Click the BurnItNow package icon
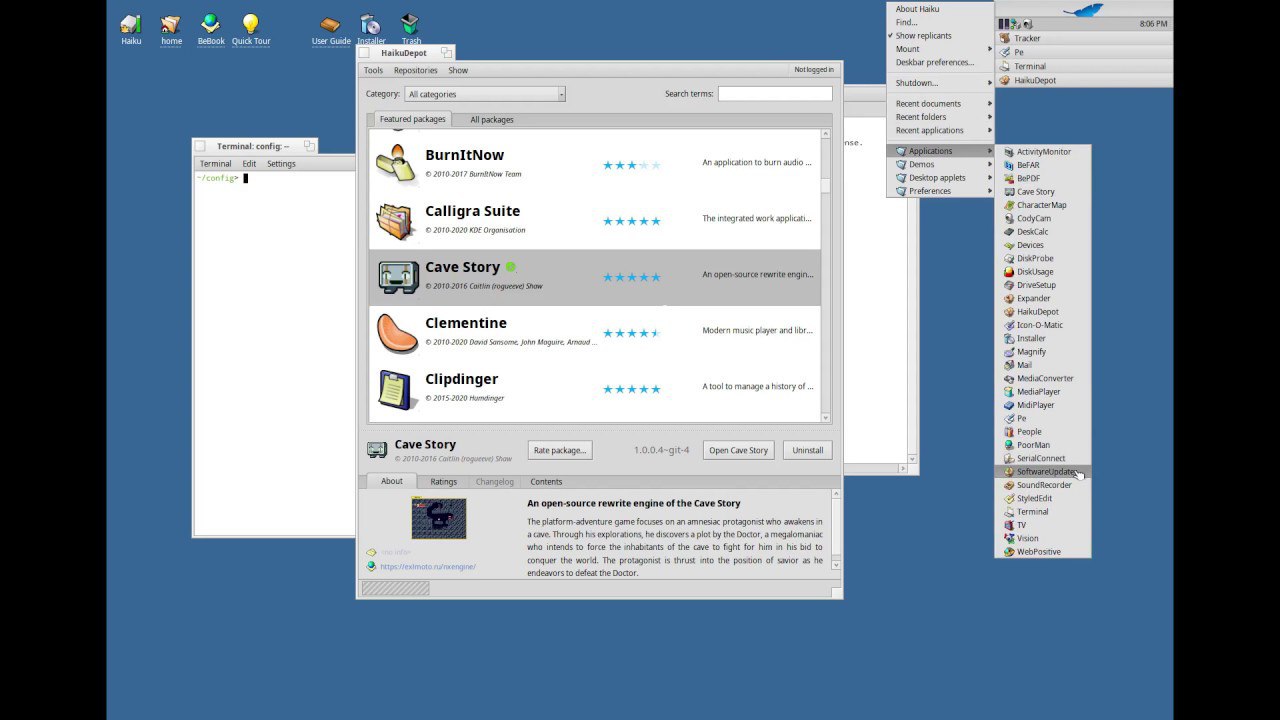 396,163
